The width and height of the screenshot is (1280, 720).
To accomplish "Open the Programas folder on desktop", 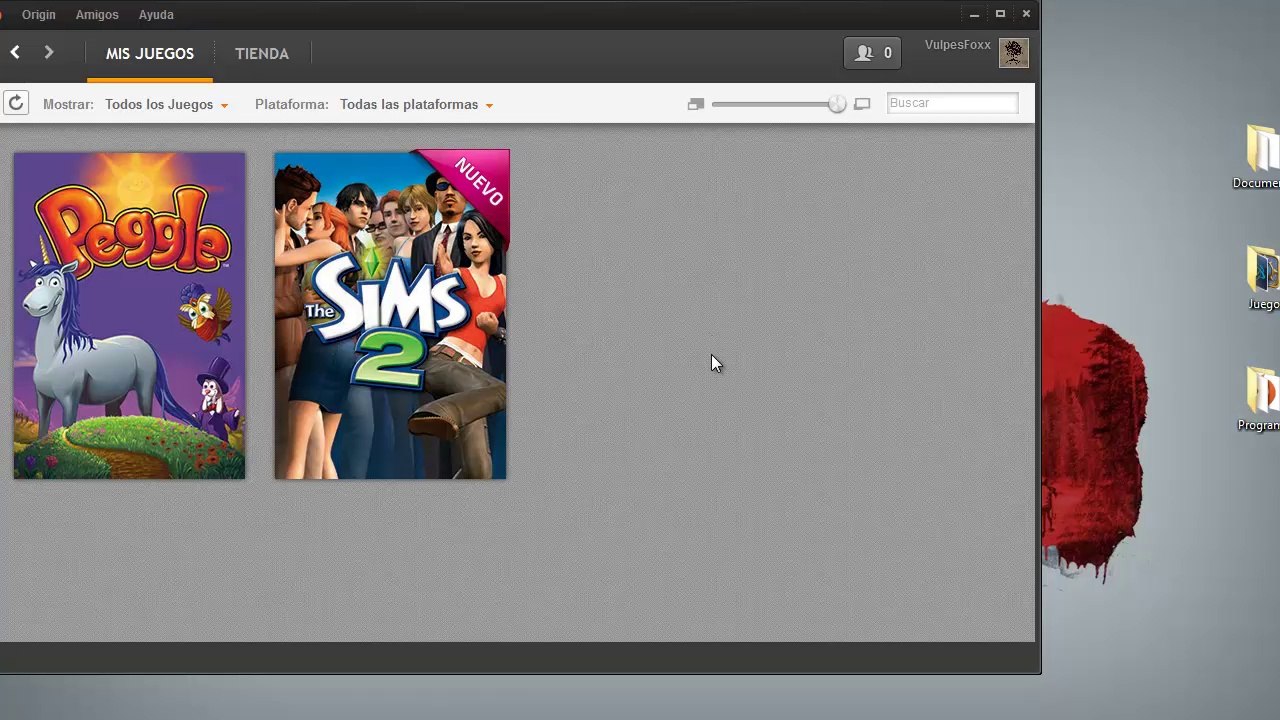I will (x=1260, y=399).
